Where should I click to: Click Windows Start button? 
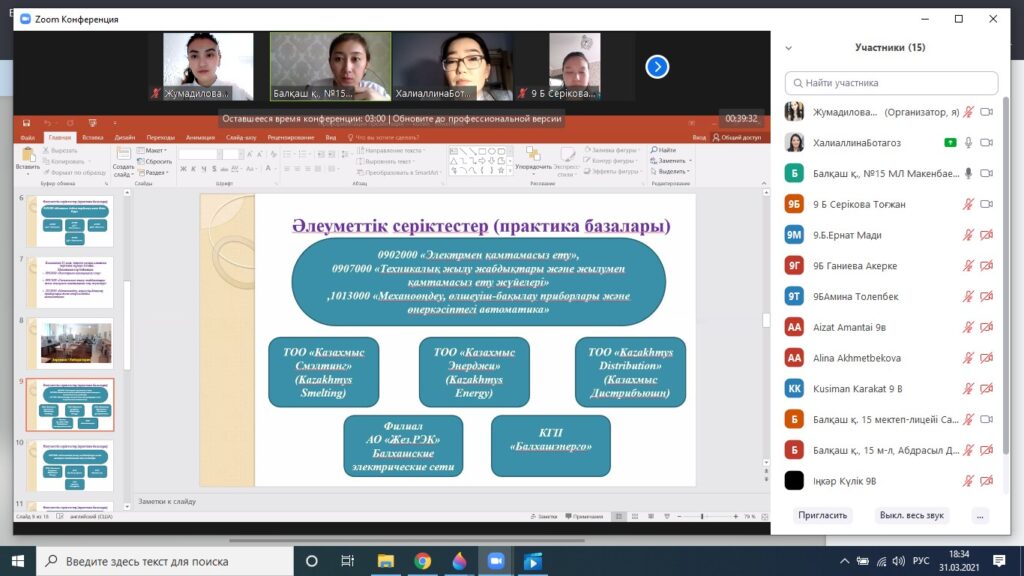(18, 561)
